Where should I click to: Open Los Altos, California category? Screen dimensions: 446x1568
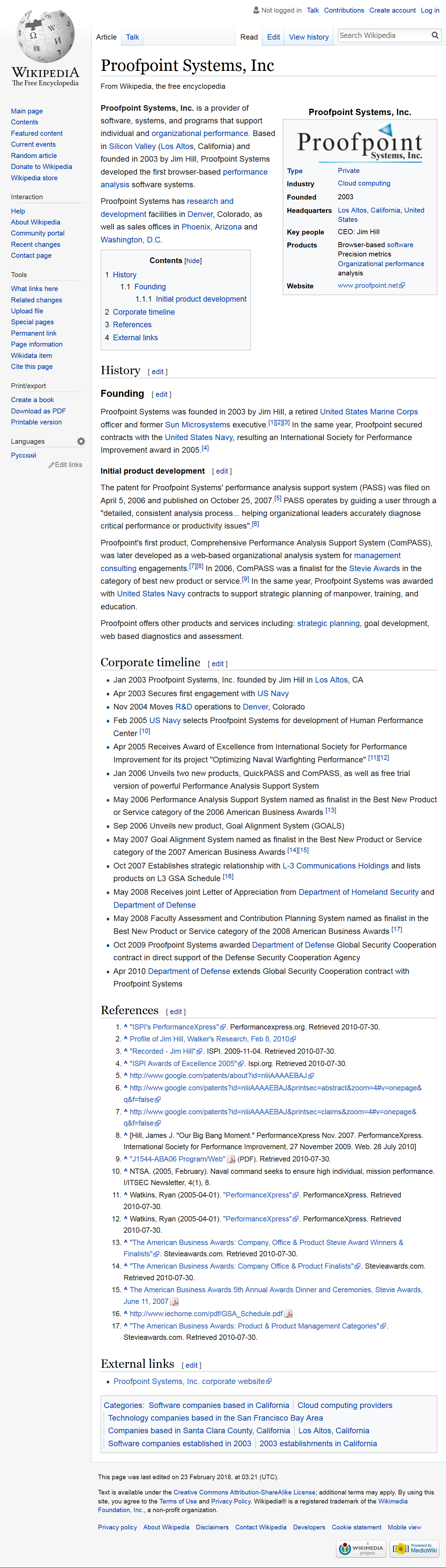point(333,1431)
